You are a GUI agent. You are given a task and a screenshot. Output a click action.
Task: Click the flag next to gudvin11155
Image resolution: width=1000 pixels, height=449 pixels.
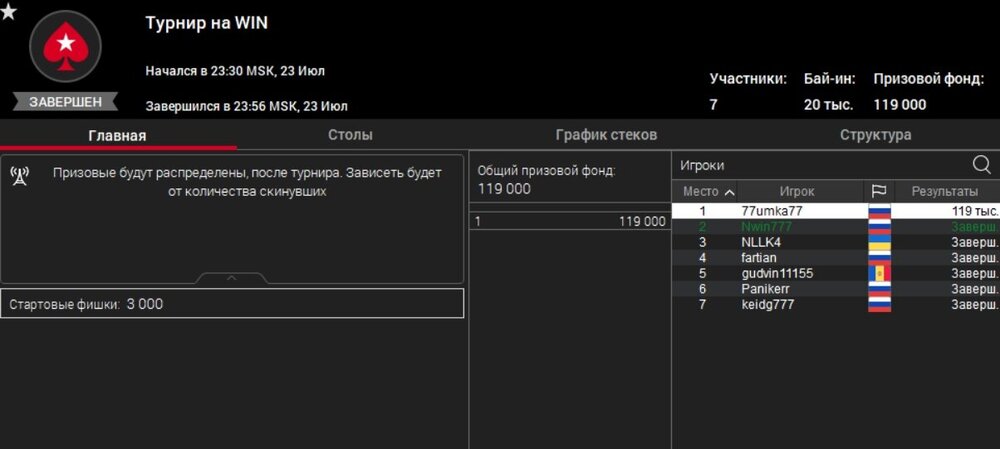tap(879, 273)
